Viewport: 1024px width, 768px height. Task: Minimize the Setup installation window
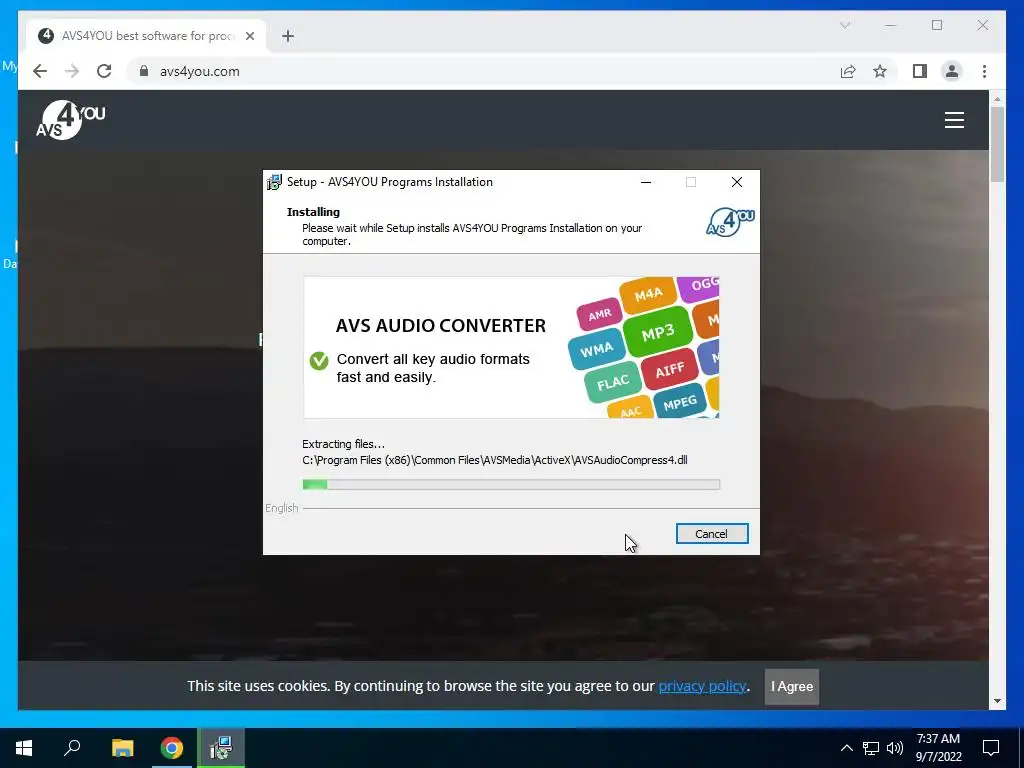[646, 182]
